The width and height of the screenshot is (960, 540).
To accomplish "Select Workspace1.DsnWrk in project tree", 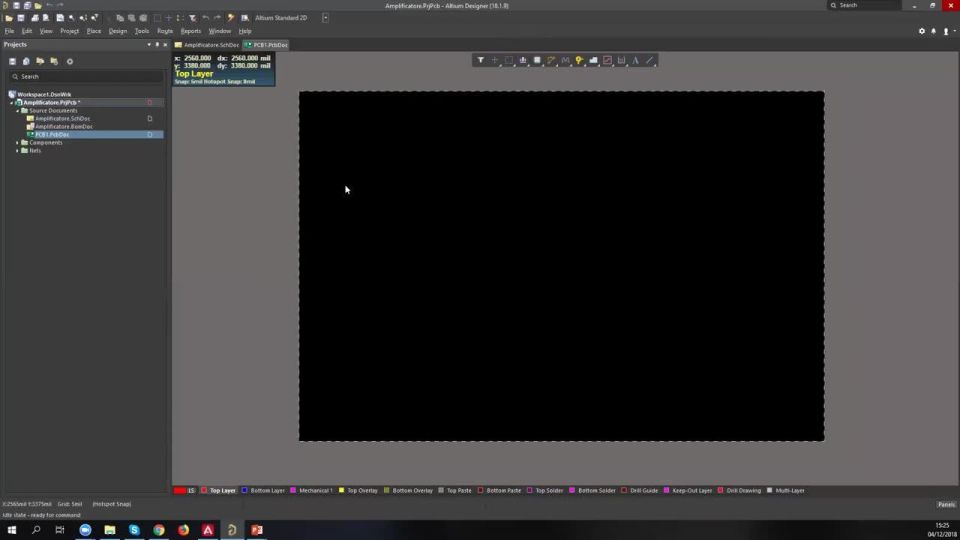I will [x=44, y=95].
